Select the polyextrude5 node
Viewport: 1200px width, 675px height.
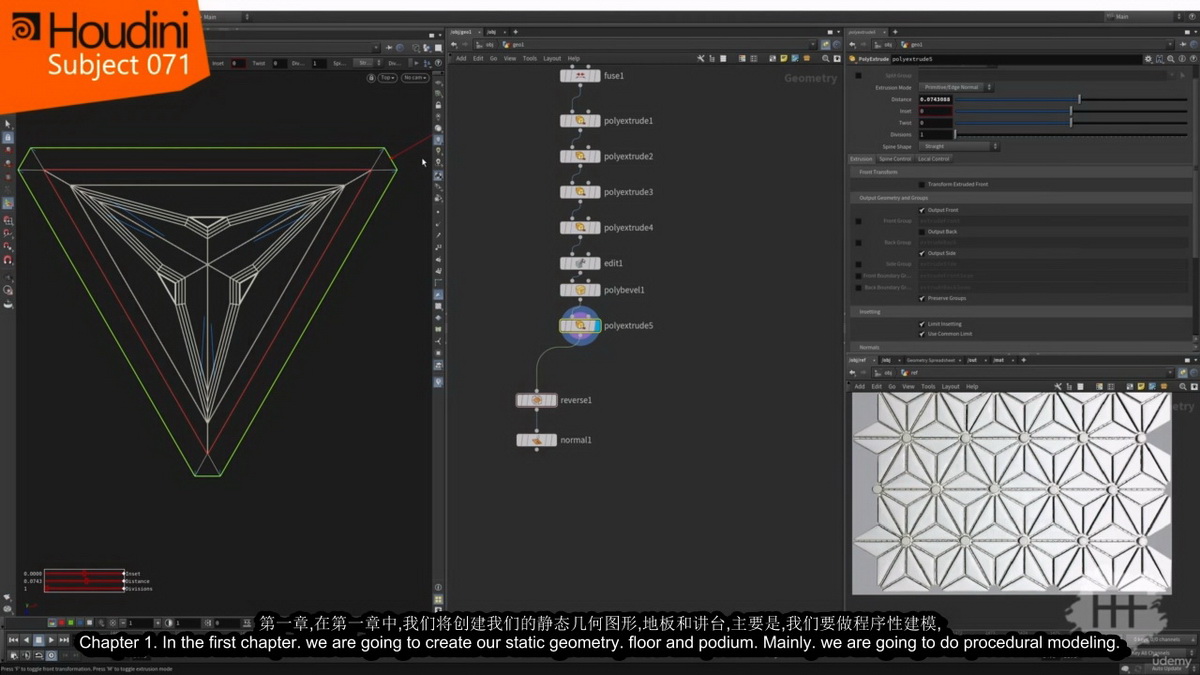point(580,326)
